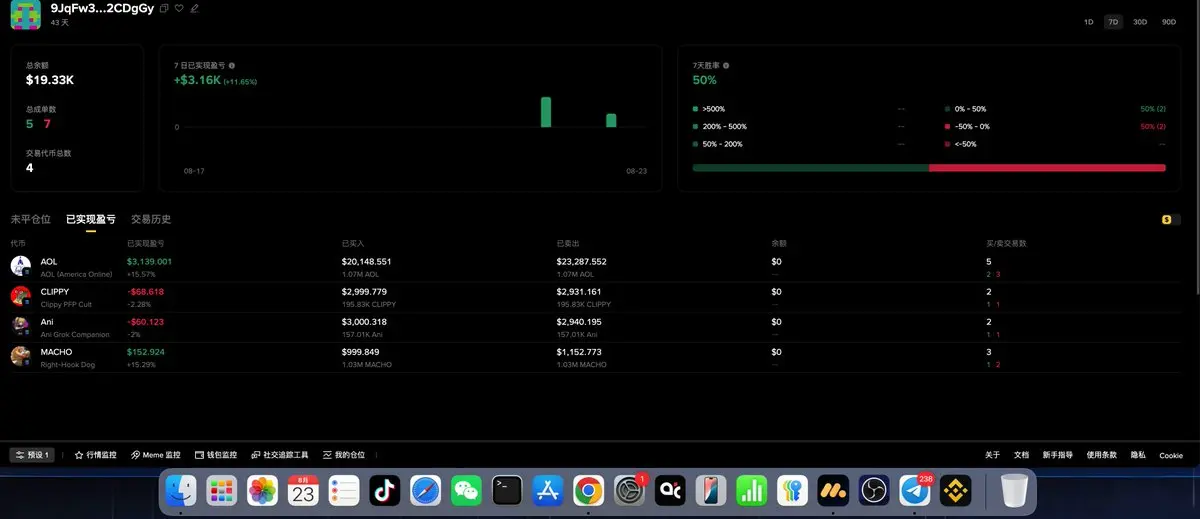Open OBS Studio in the Dock
This screenshot has height=519, width=1200.
tap(874, 490)
